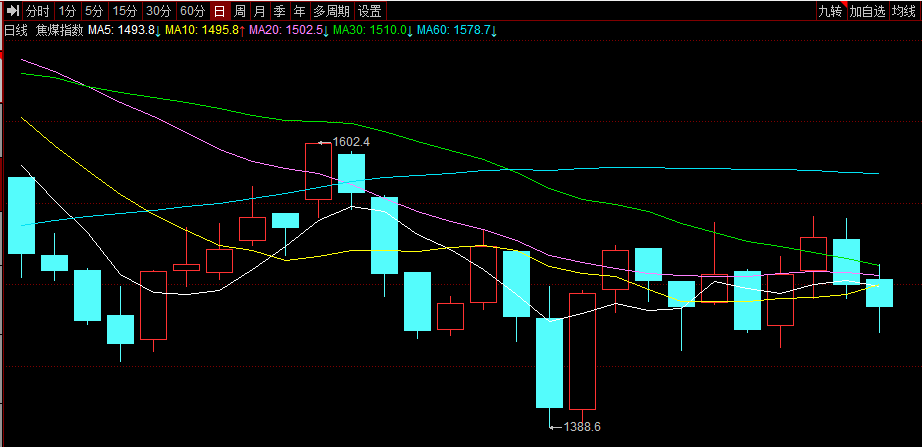Image resolution: width=922 pixels, height=447 pixels.
Task: Select the 1分 one-minute period
Action: click(x=68, y=11)
